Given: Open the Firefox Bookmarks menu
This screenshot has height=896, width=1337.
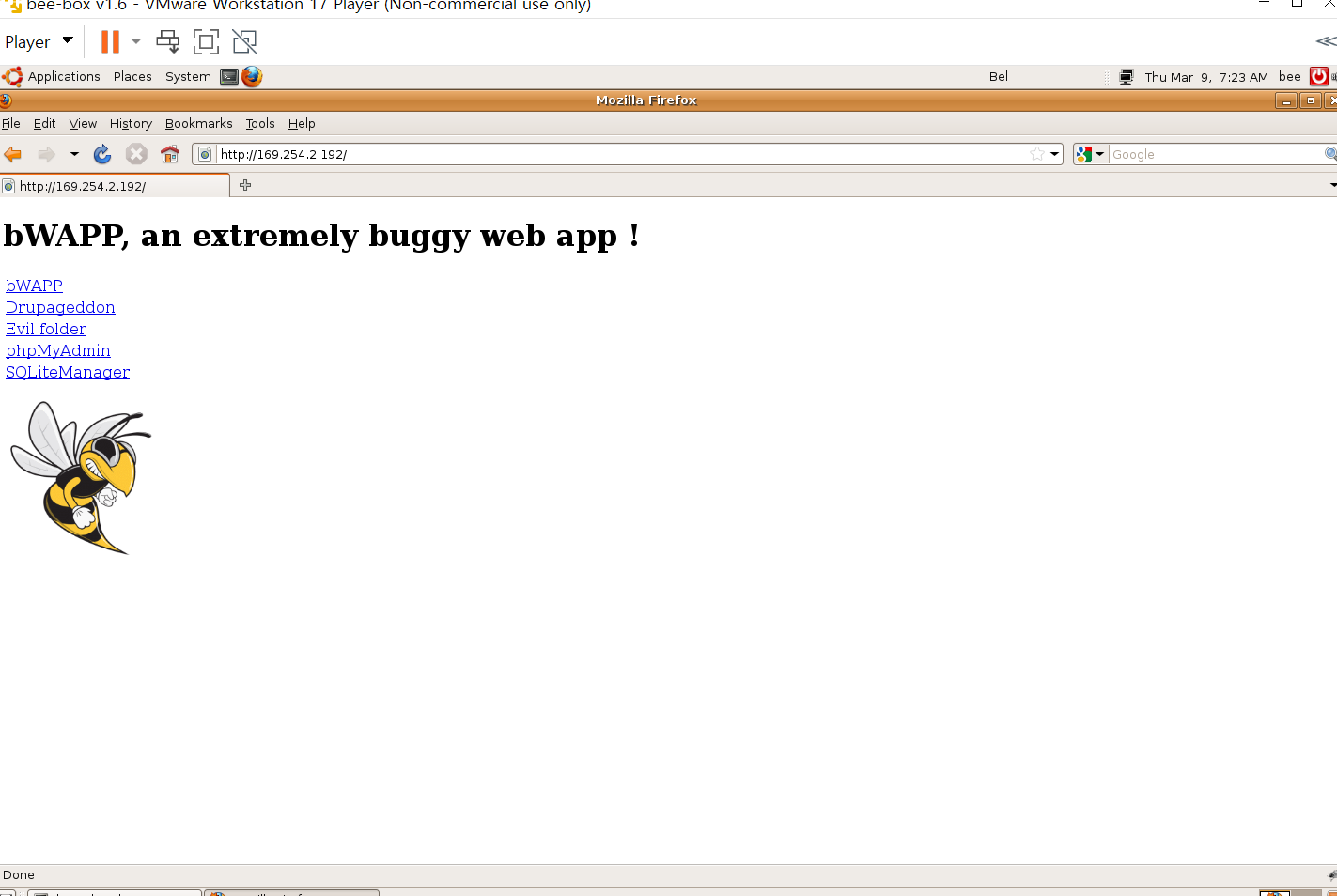Looking at the screenshot, I should tap(198, 123).
